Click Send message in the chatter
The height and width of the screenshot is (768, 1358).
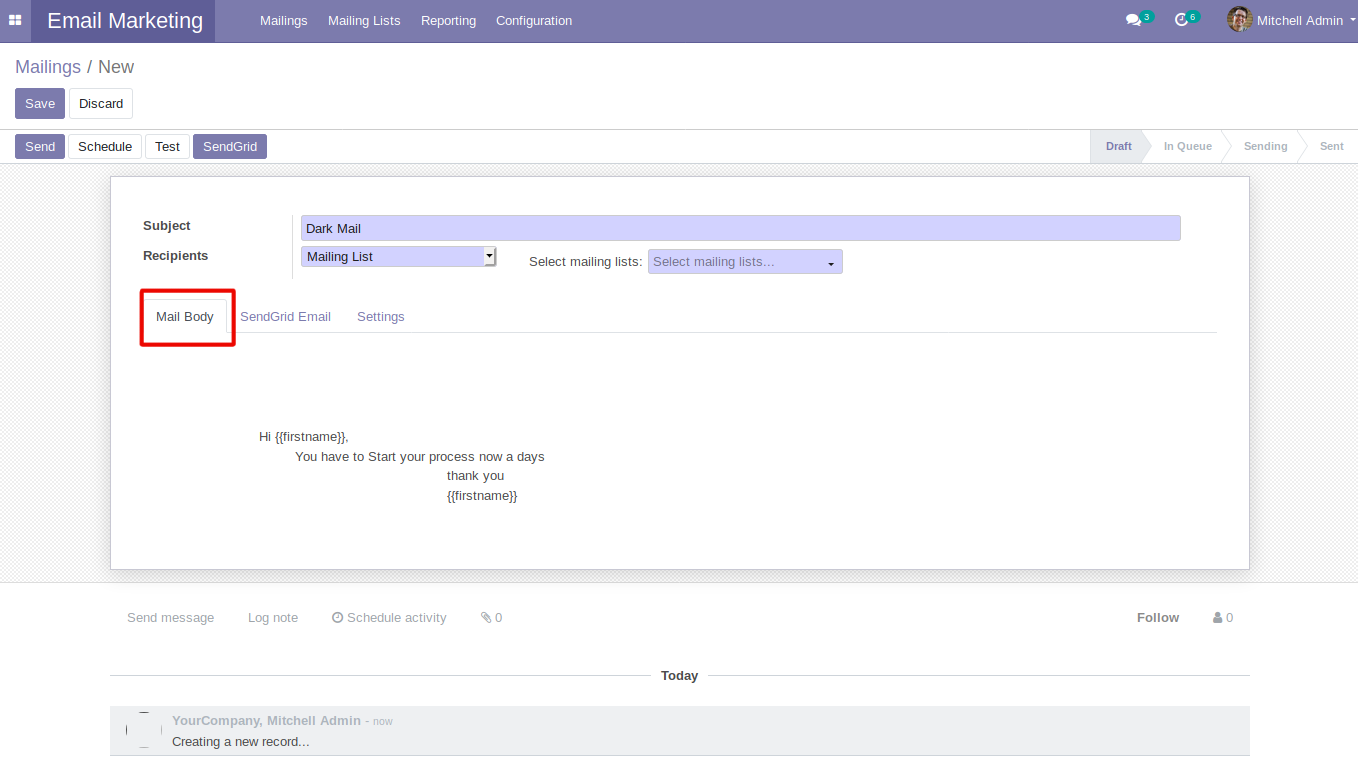pyautogui.click(x=171, y=618)
